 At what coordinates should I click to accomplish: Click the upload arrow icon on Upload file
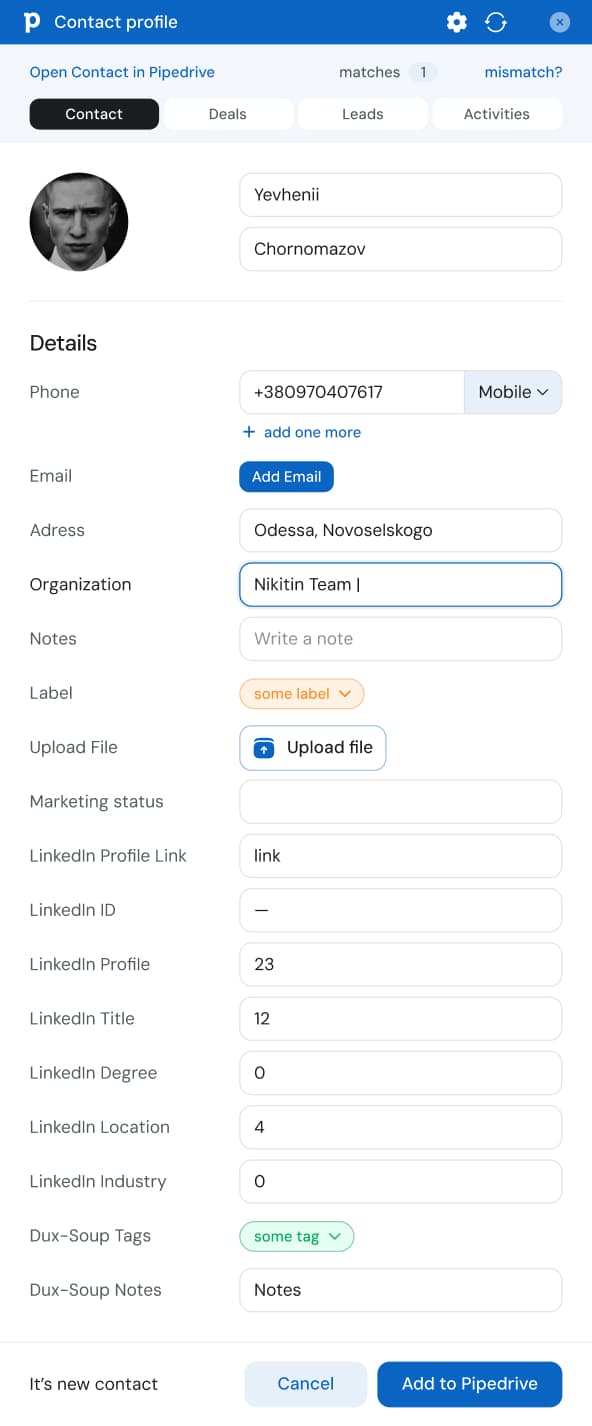262,747
